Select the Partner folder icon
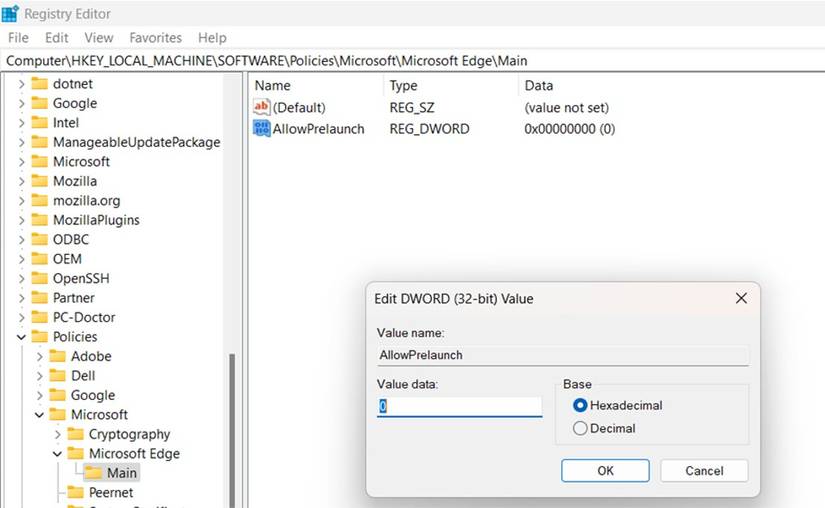 [39, 298]
